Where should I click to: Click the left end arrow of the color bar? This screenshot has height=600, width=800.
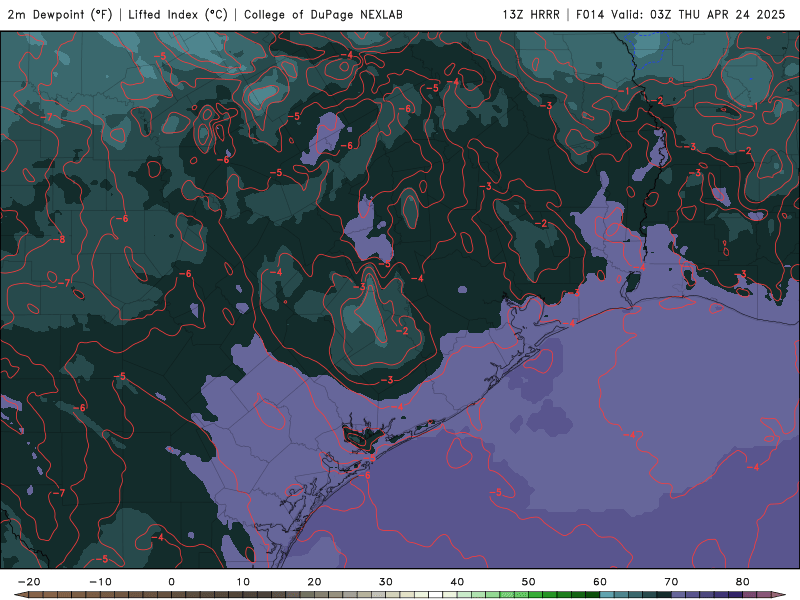[x=21, y=595]
